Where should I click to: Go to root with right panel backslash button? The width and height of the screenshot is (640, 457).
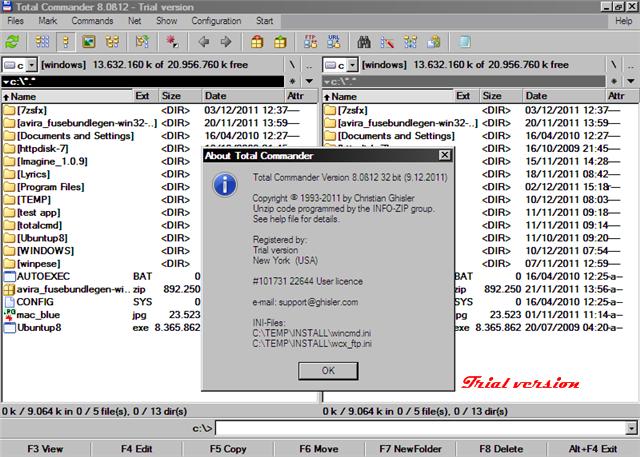(613, 65)
